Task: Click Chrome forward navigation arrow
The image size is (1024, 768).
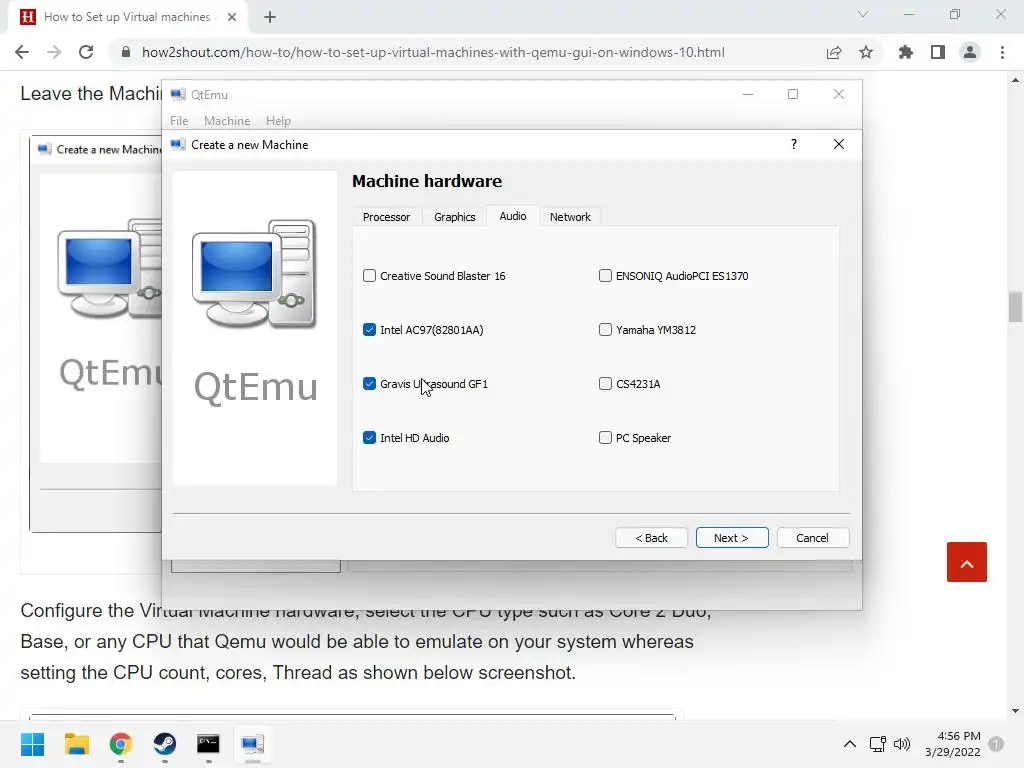Action: [54, 52]
